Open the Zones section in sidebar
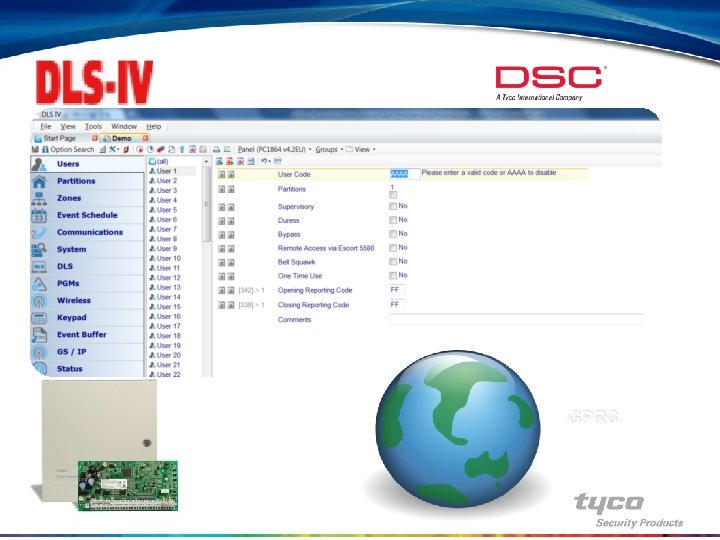This screenshot has height=540, width=720. point(87,198)
